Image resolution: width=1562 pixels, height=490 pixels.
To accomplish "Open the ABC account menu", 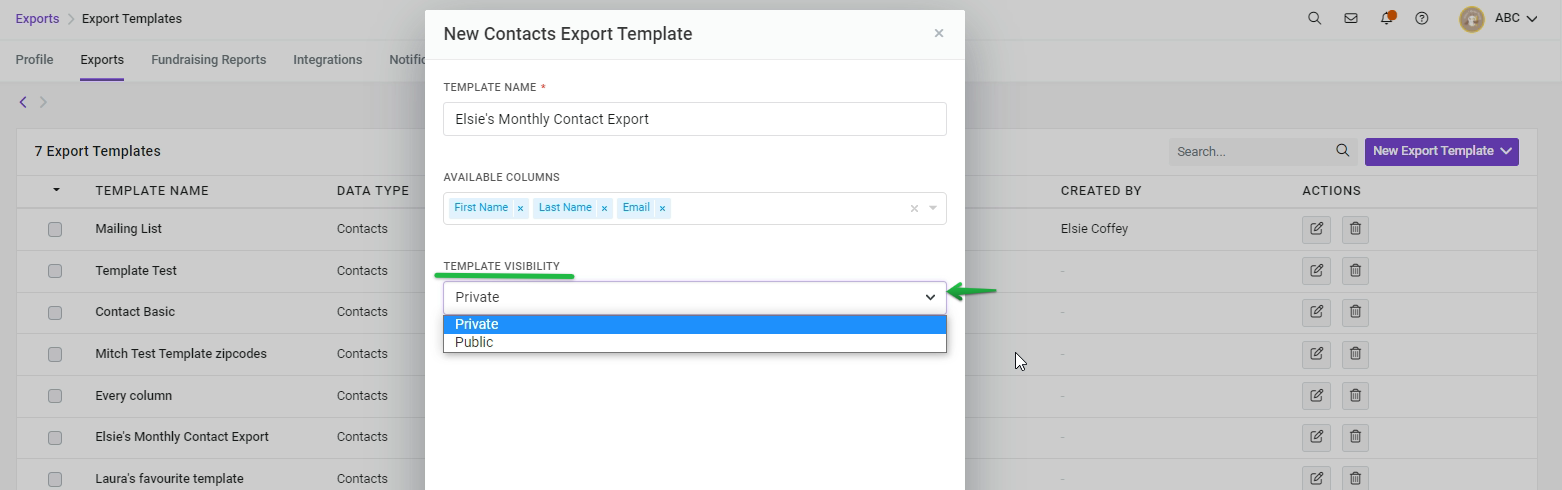I will 1498,18.
